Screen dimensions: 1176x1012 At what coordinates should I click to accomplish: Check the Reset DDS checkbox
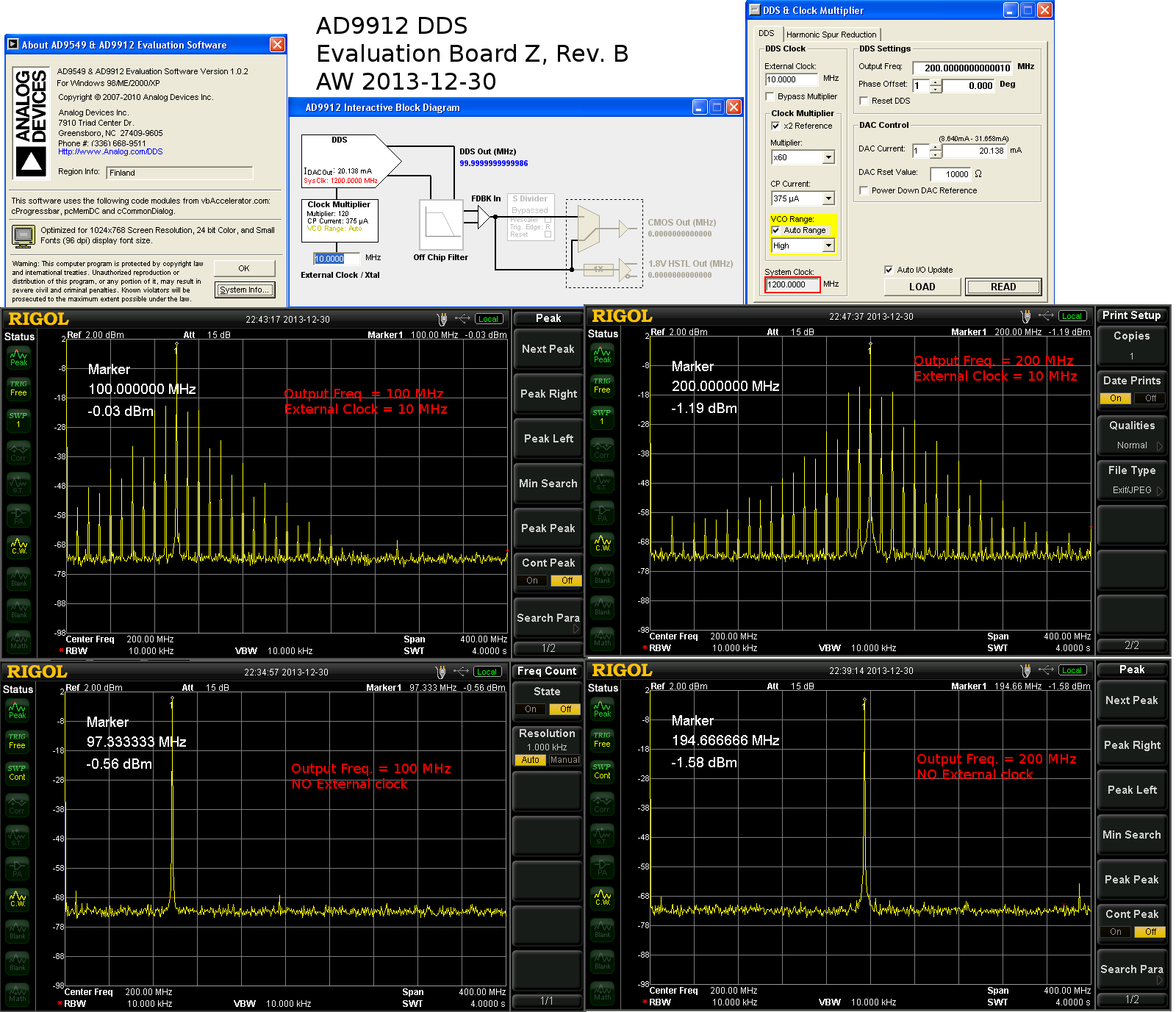pos(864,101)
